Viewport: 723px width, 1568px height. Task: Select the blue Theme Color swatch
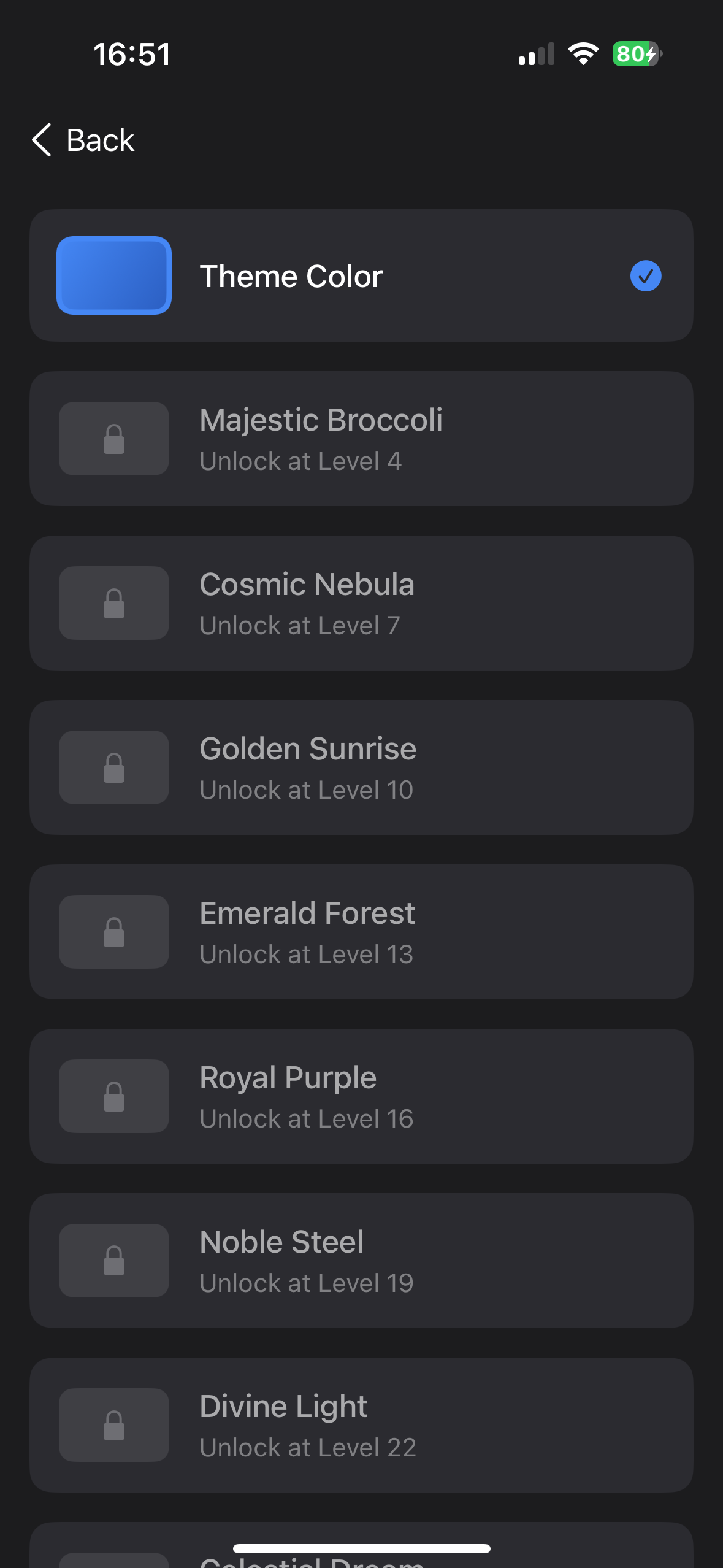pos(114,275)
